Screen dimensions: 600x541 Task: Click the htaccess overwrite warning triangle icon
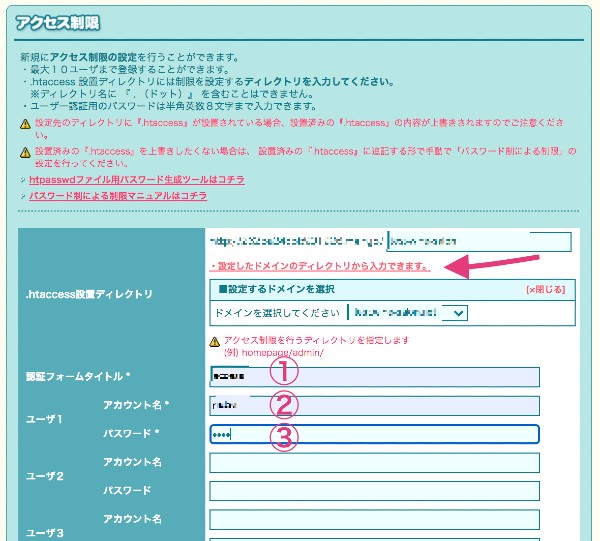(x=25, y=124)
